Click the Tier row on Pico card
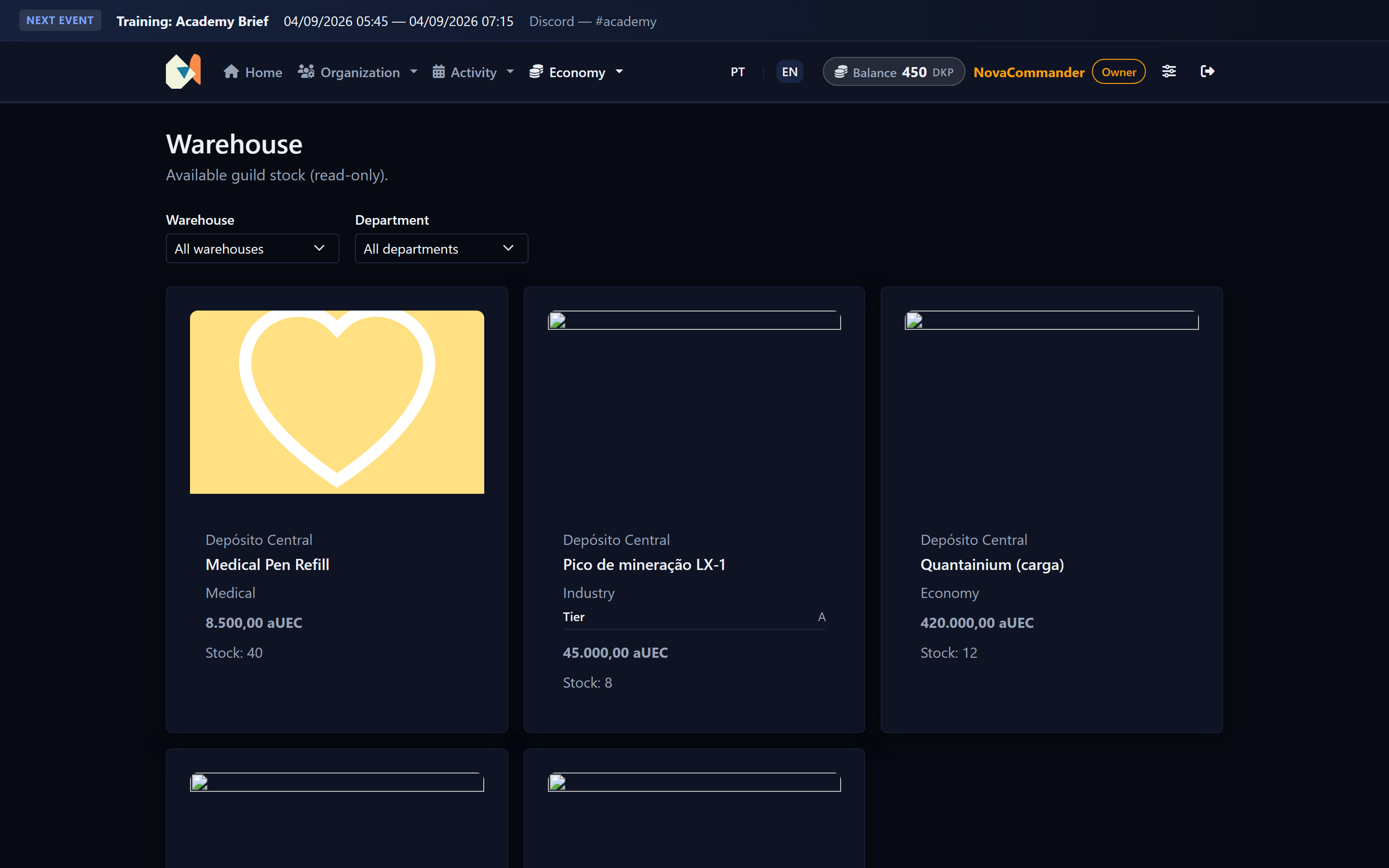1389x868 pixels. [694, 617]
